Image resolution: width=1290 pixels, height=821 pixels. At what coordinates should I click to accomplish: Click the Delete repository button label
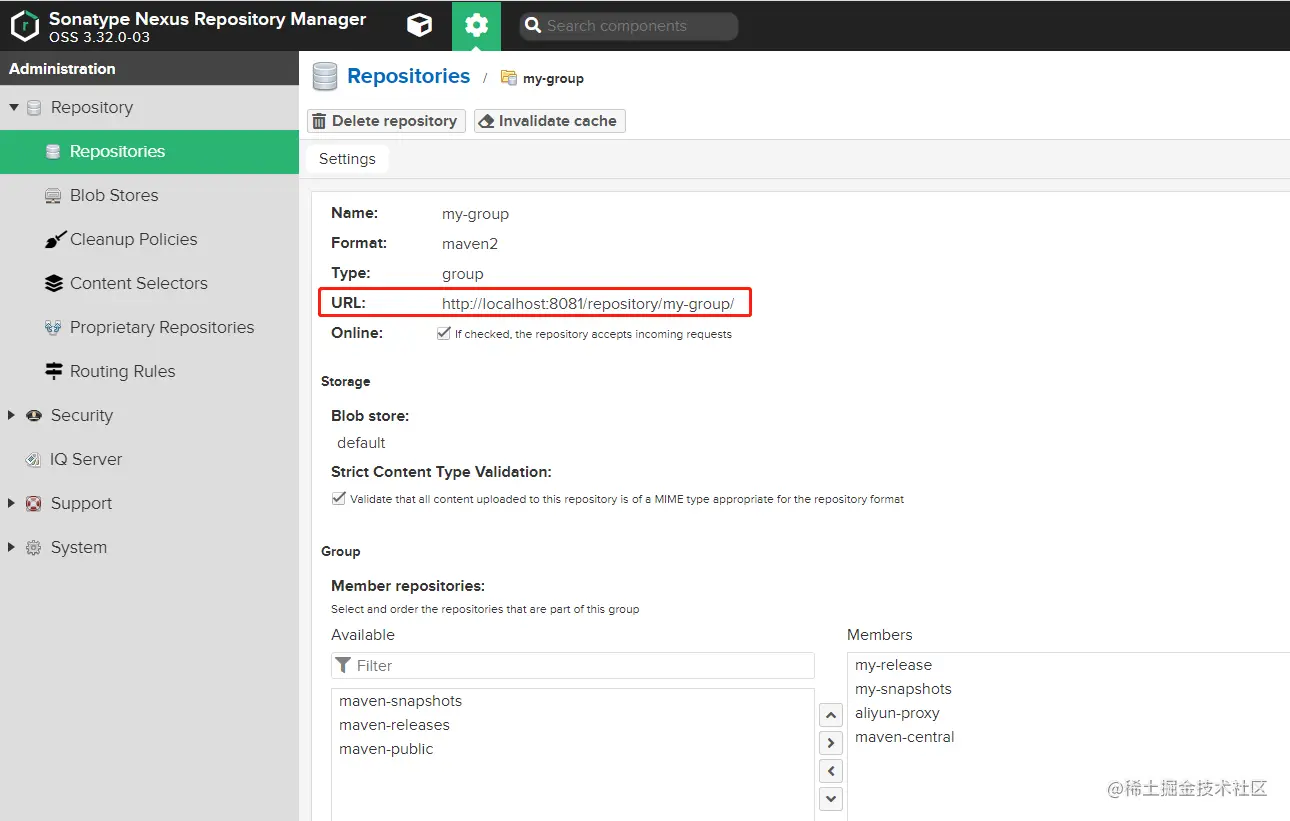point(394,121)
